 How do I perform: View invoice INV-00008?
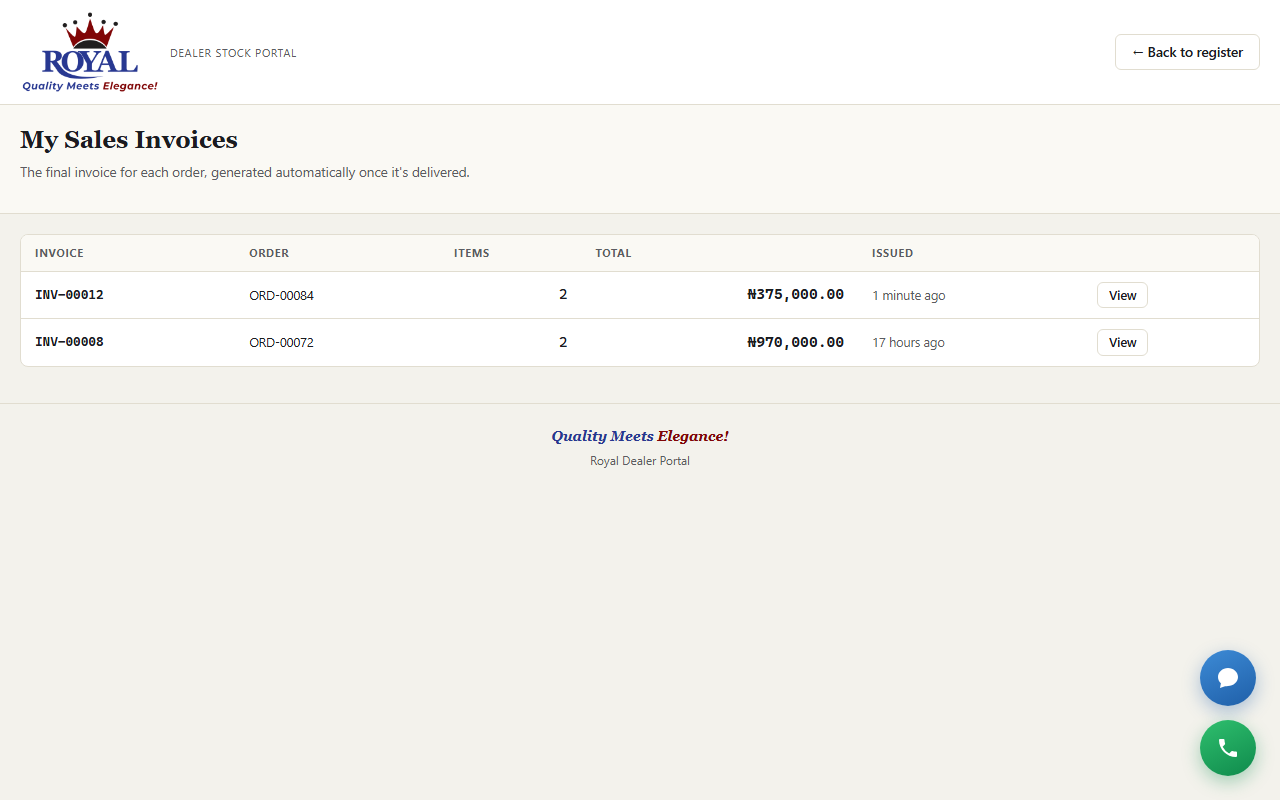[1122, 342]
